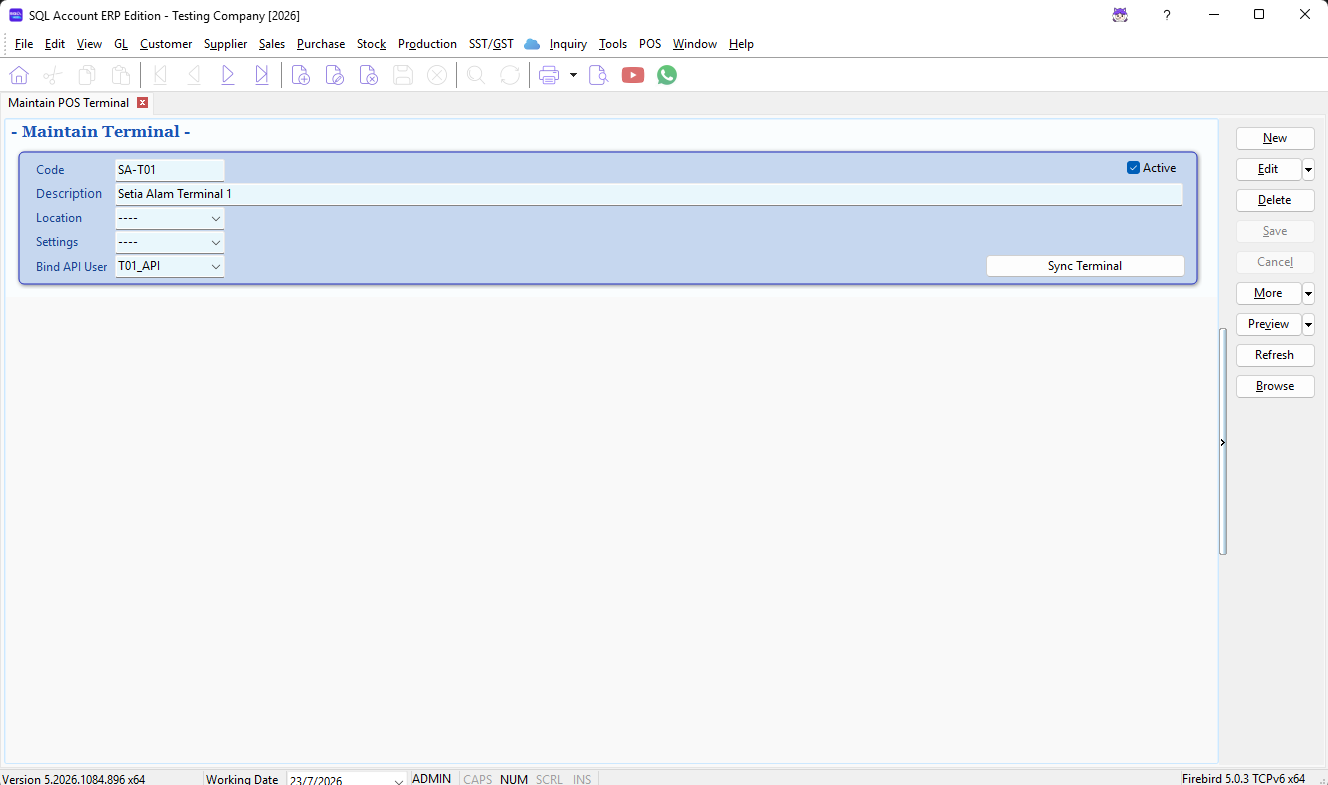Click the Preview button
This screenshot has height=785, width=1328.
tap(1268, 324)
